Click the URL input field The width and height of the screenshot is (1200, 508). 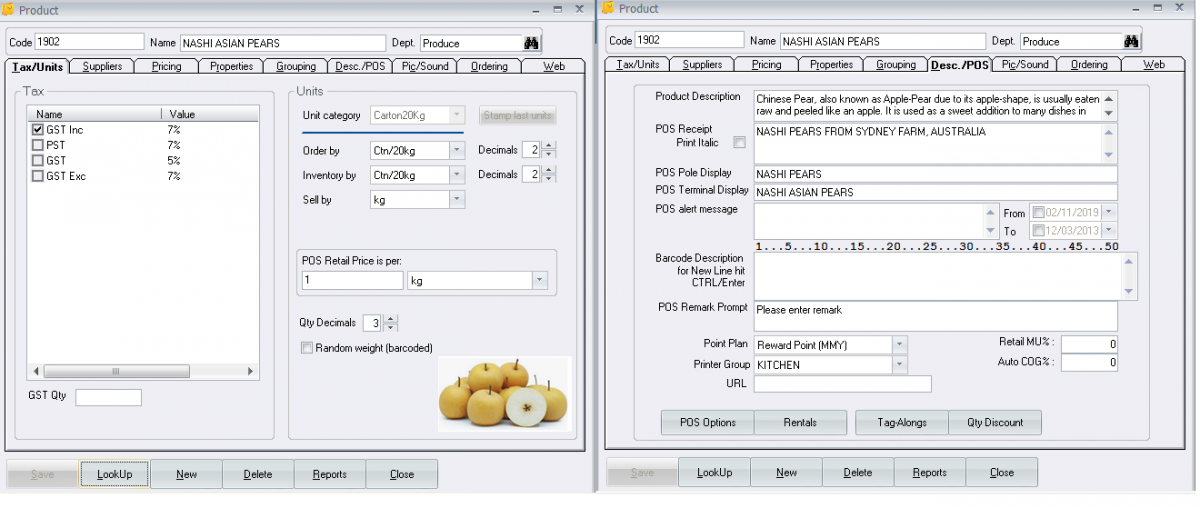(x=842, y=384)
